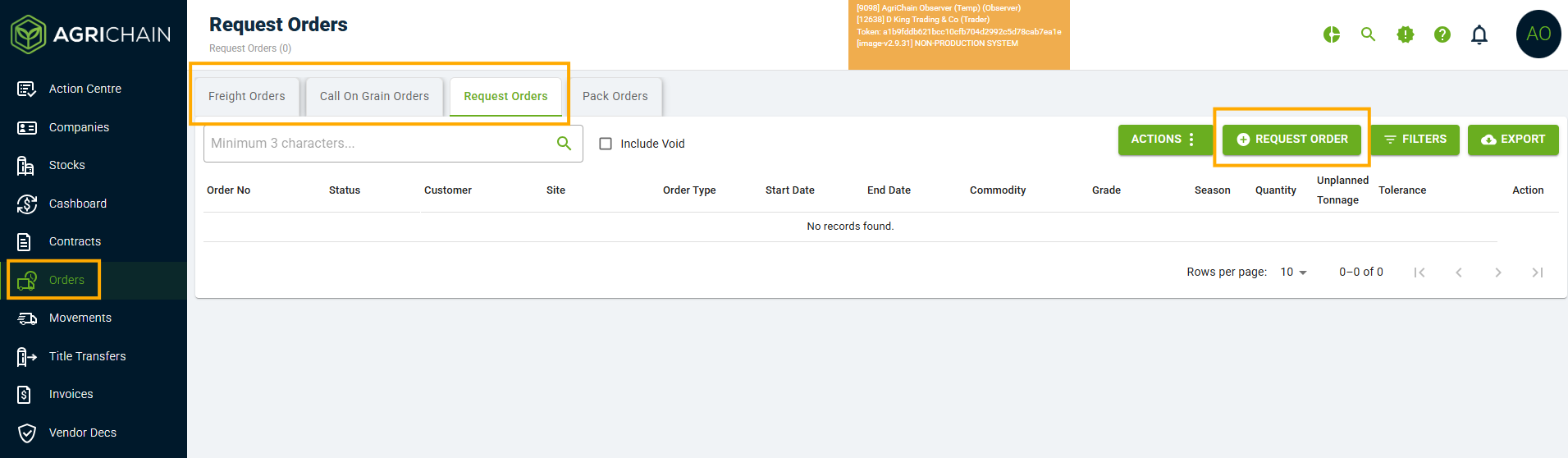This screenshot has height=458, width=1568.
Task: Open Contracts menu item
Action: pos(94,241)
